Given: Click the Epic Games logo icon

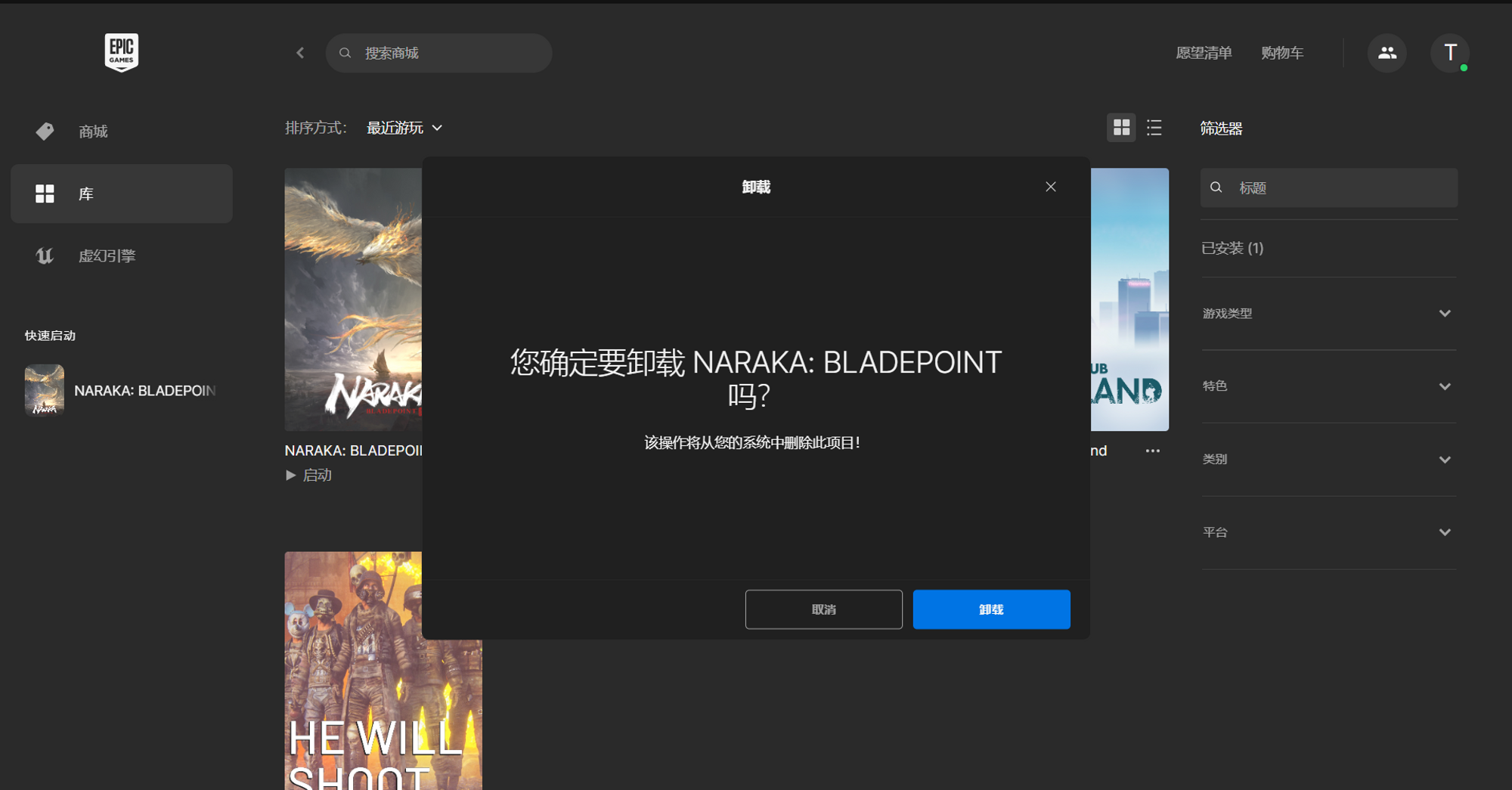Looking at the screenshot, I should point(121,52).
